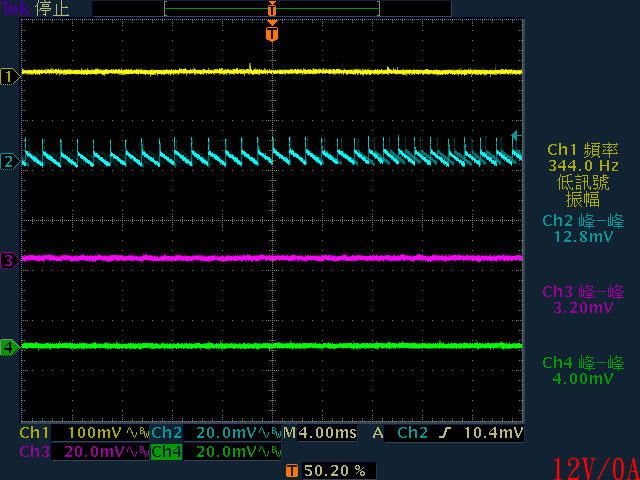The image size is (640, 480).
Task: Click the 3.20mV peak-to-peak value
Action: click(x=583, y=307)
